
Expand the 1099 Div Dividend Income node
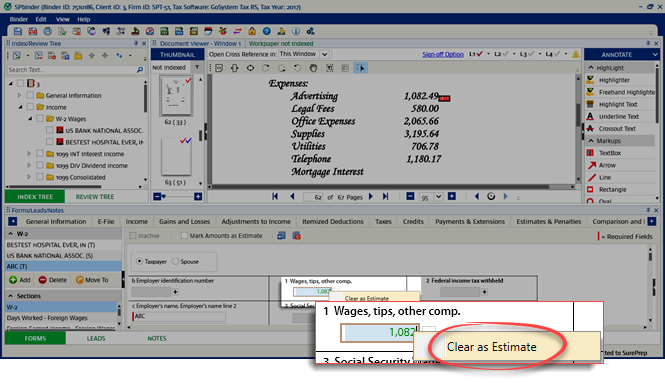(x=29, y=165)
